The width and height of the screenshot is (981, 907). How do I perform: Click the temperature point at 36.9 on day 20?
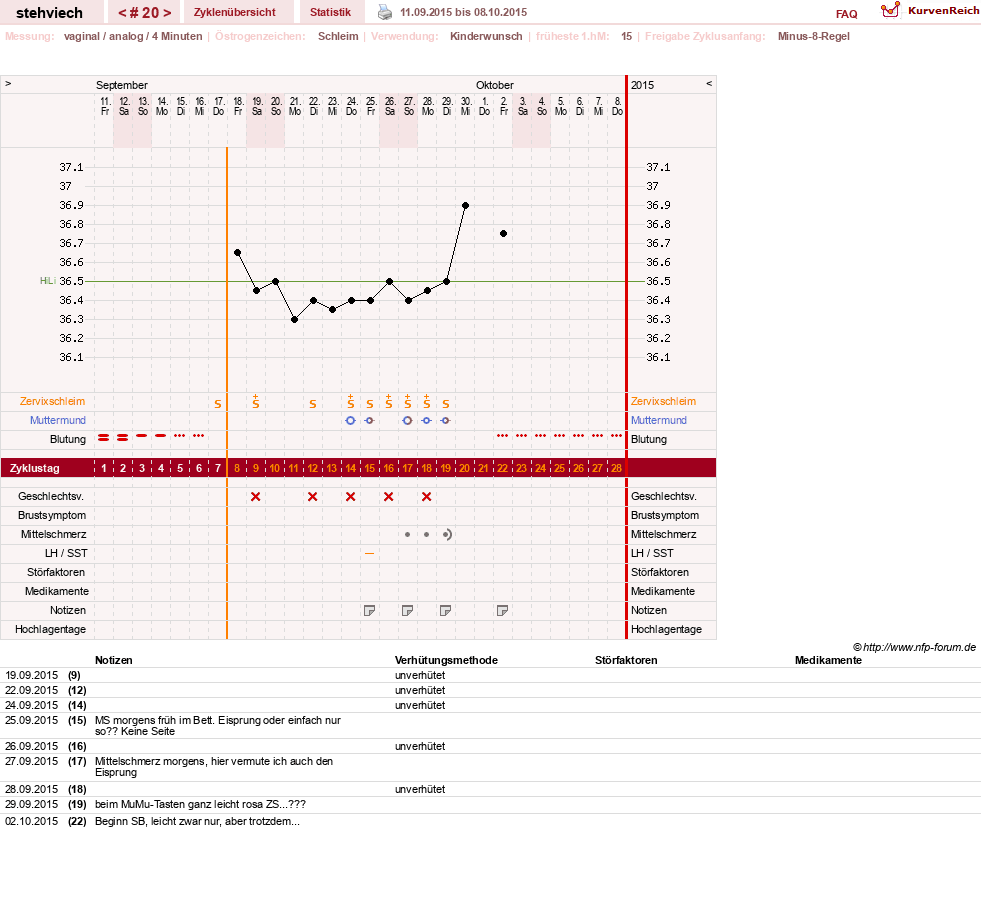click(x=465, y=205)
